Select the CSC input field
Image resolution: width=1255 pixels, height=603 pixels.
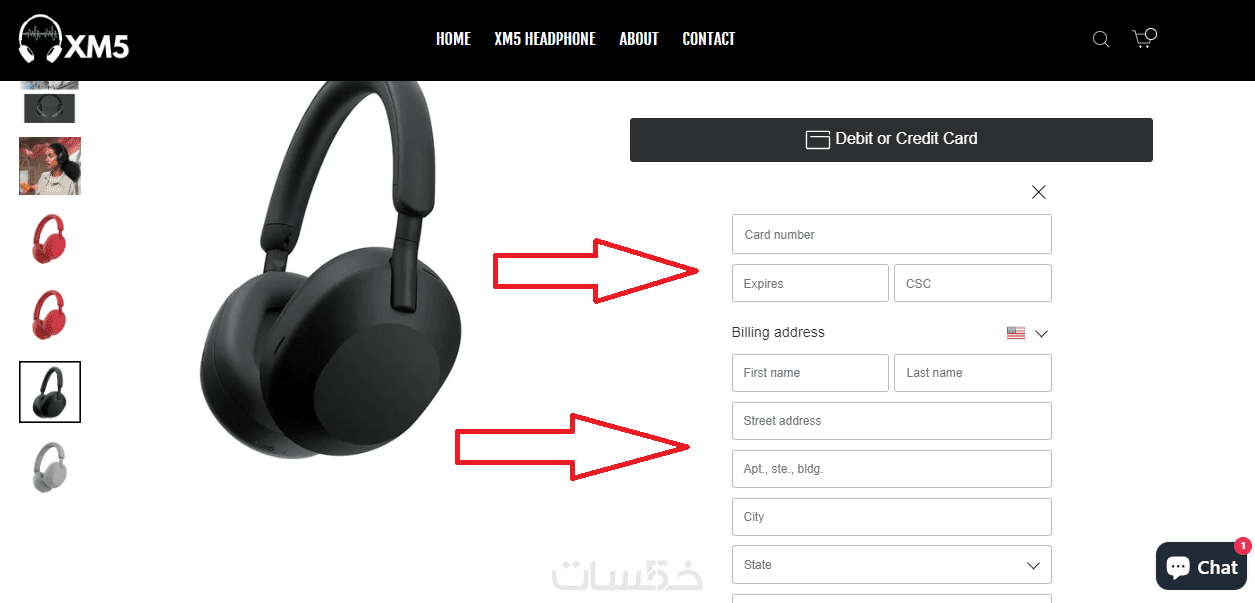[x=973, y=283]
